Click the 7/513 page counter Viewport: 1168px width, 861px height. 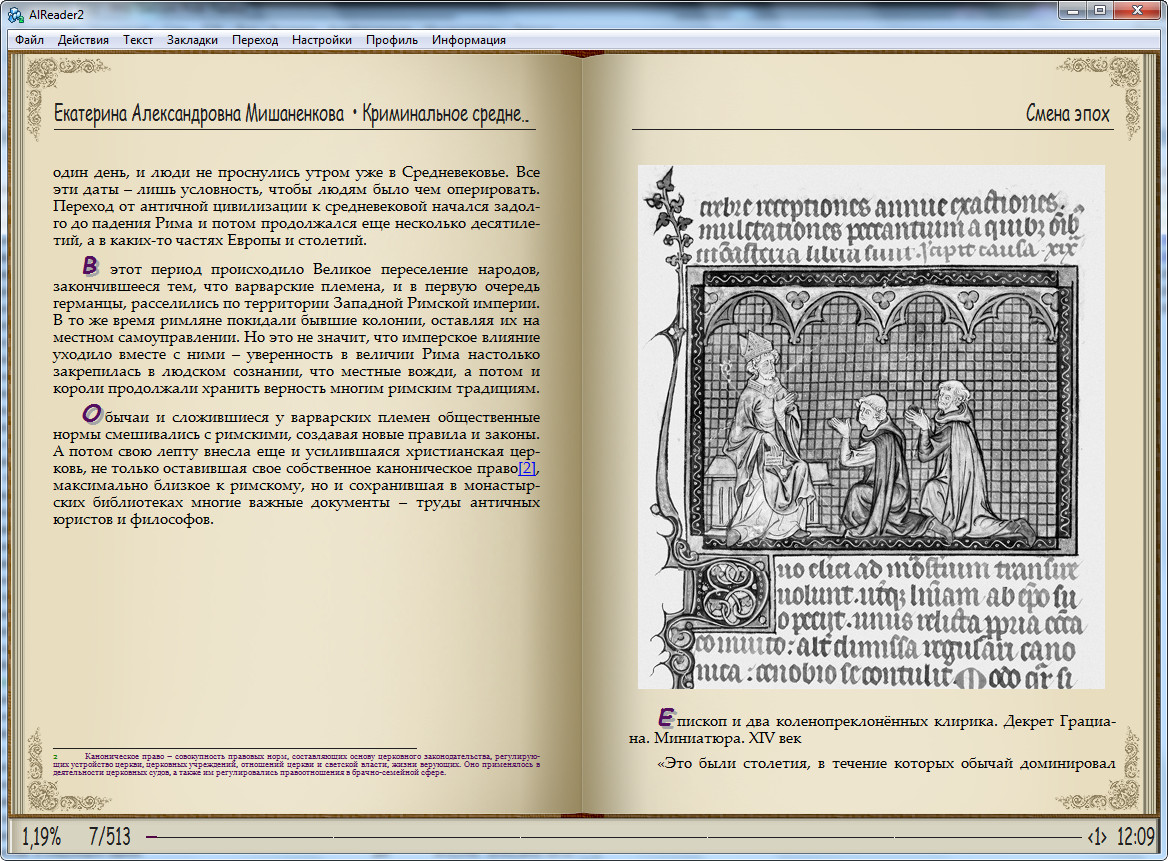pos(110,837)
